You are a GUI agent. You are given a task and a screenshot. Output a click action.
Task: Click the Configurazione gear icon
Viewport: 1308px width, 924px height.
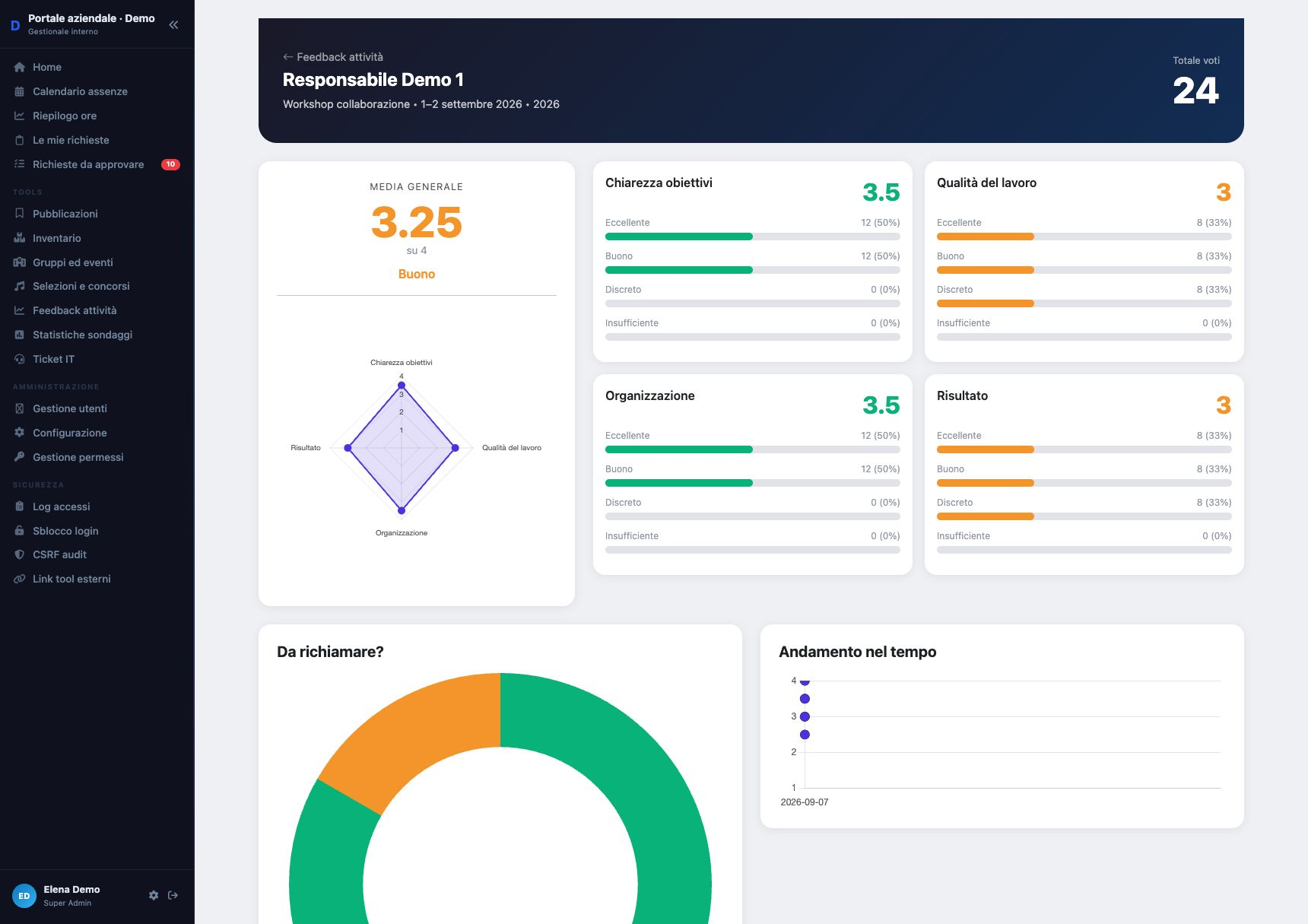tap(20, 433)
